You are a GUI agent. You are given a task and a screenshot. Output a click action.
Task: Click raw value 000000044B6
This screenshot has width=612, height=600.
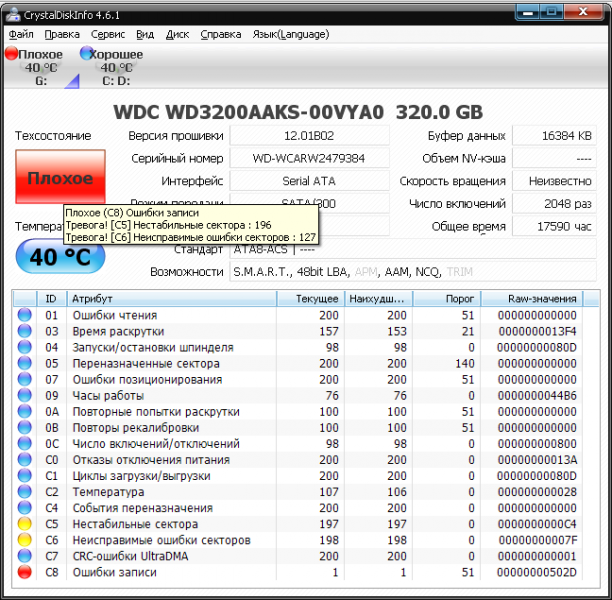coord(537,395)
